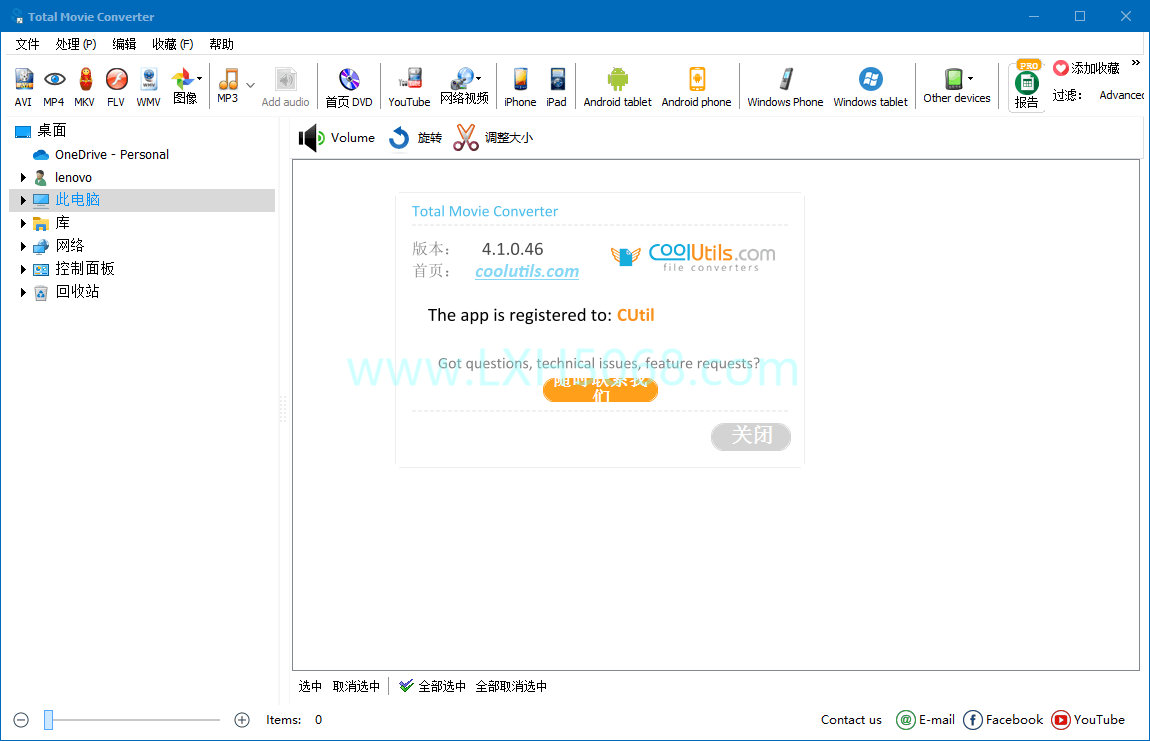Screen dimensions: 1150x741
Task: Open the 处理 (P) menu
Action: [x=76, y=44]
